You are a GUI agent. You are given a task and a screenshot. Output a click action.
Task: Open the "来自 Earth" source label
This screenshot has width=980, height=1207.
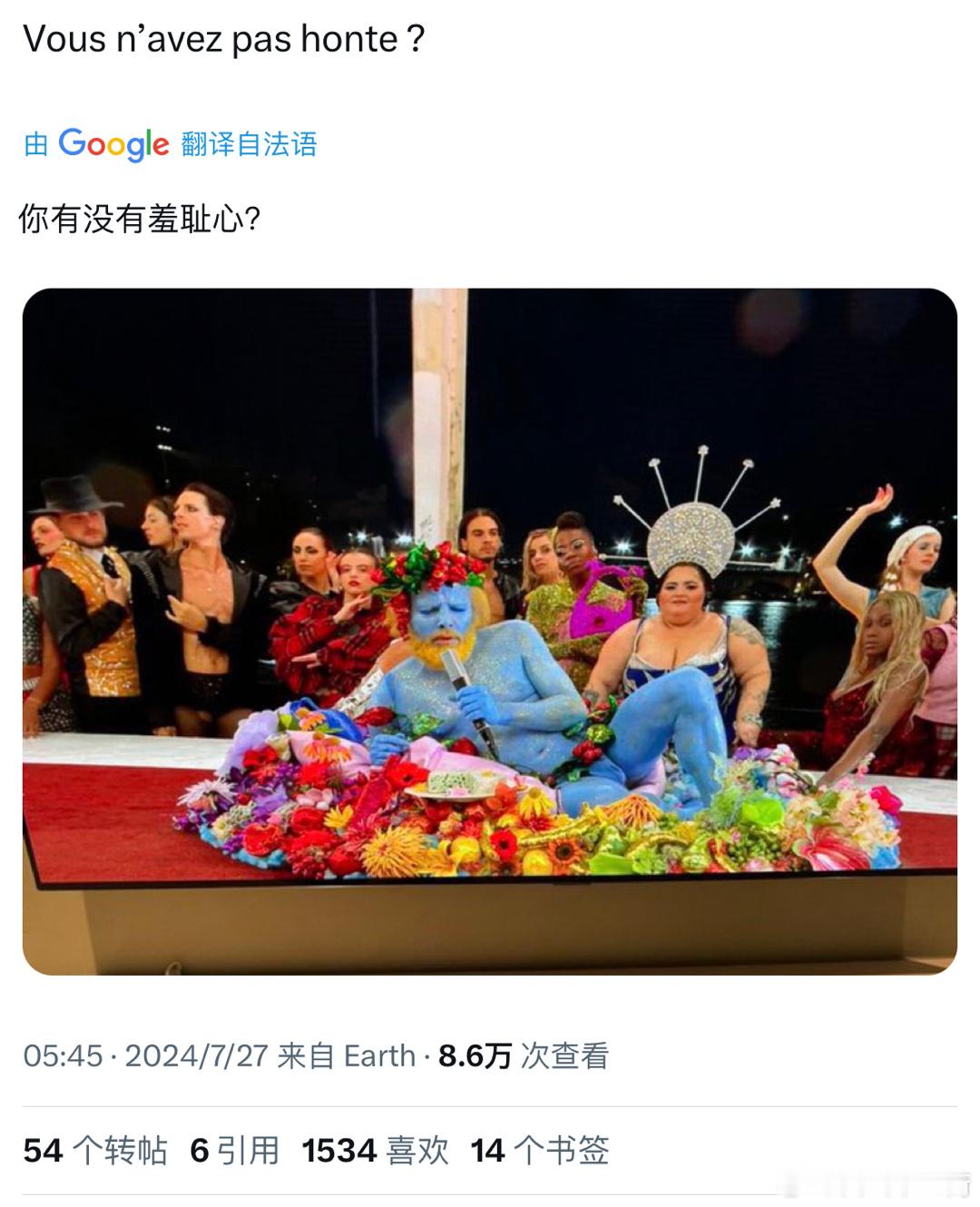[346, 1055]
